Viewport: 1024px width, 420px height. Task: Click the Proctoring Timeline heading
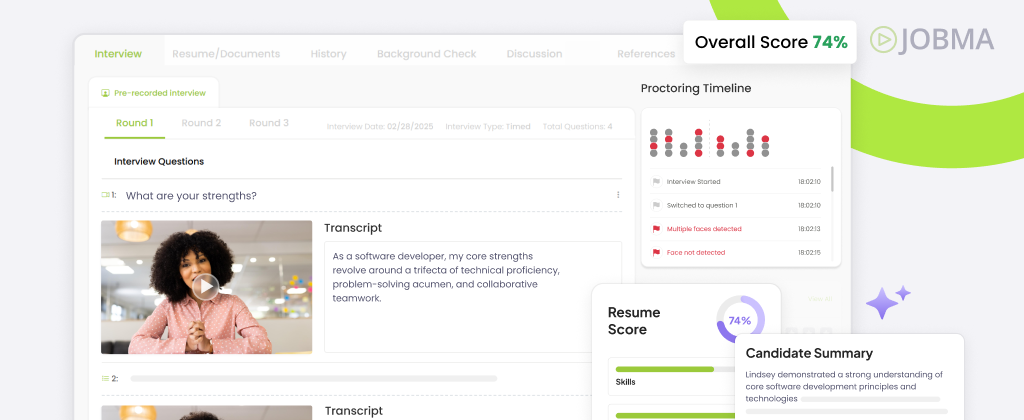click(x=696, y=88)
